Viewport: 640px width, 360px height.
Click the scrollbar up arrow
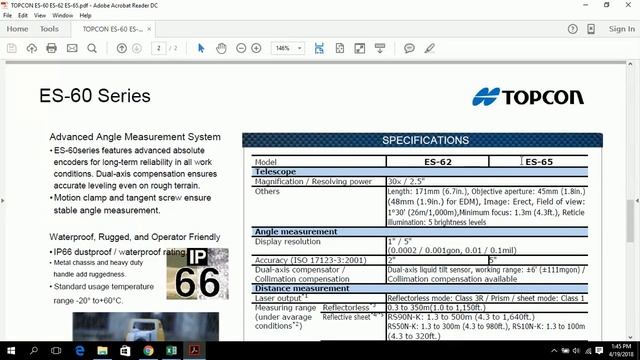(x=630, y=64)
